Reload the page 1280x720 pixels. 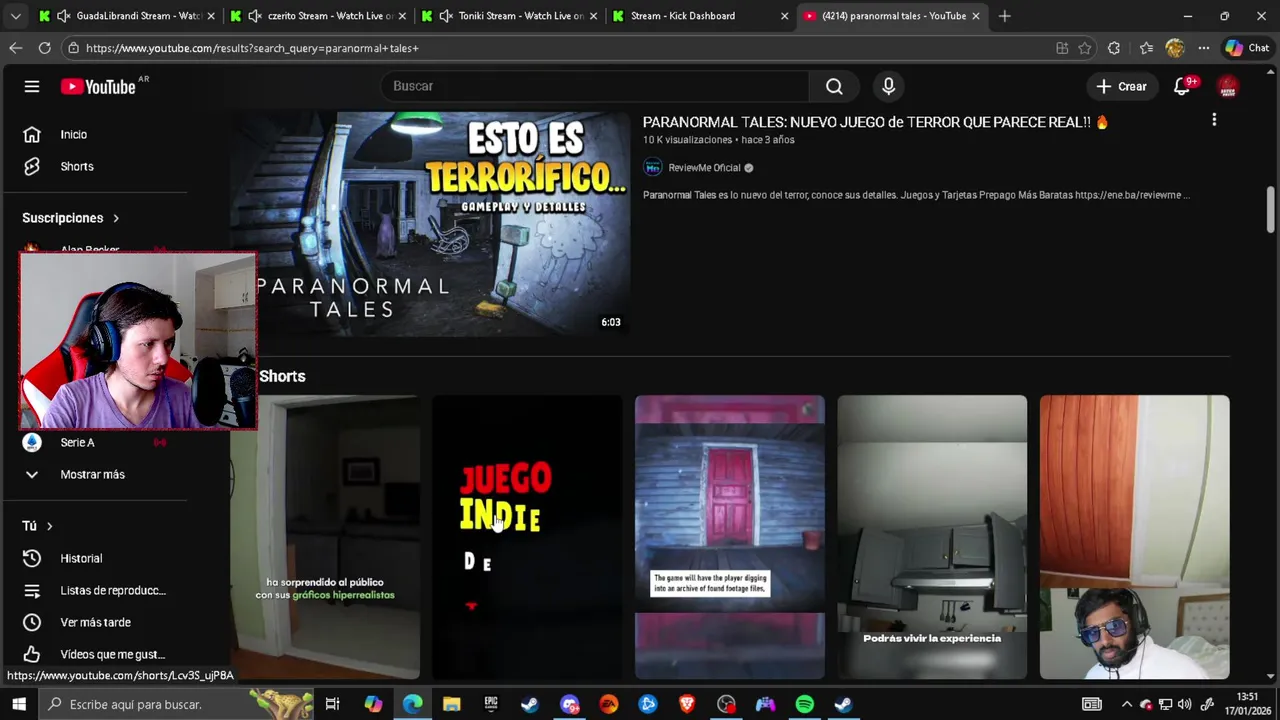point(44,48)
